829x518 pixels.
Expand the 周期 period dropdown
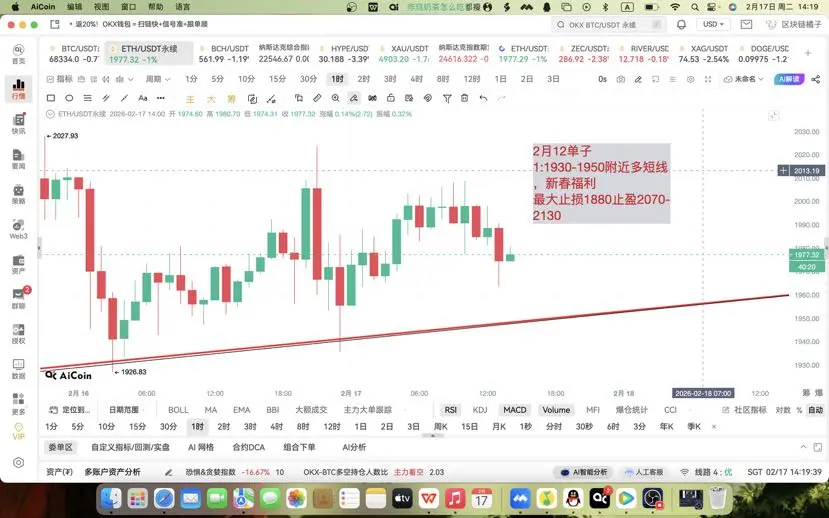(x=158, y=79)
